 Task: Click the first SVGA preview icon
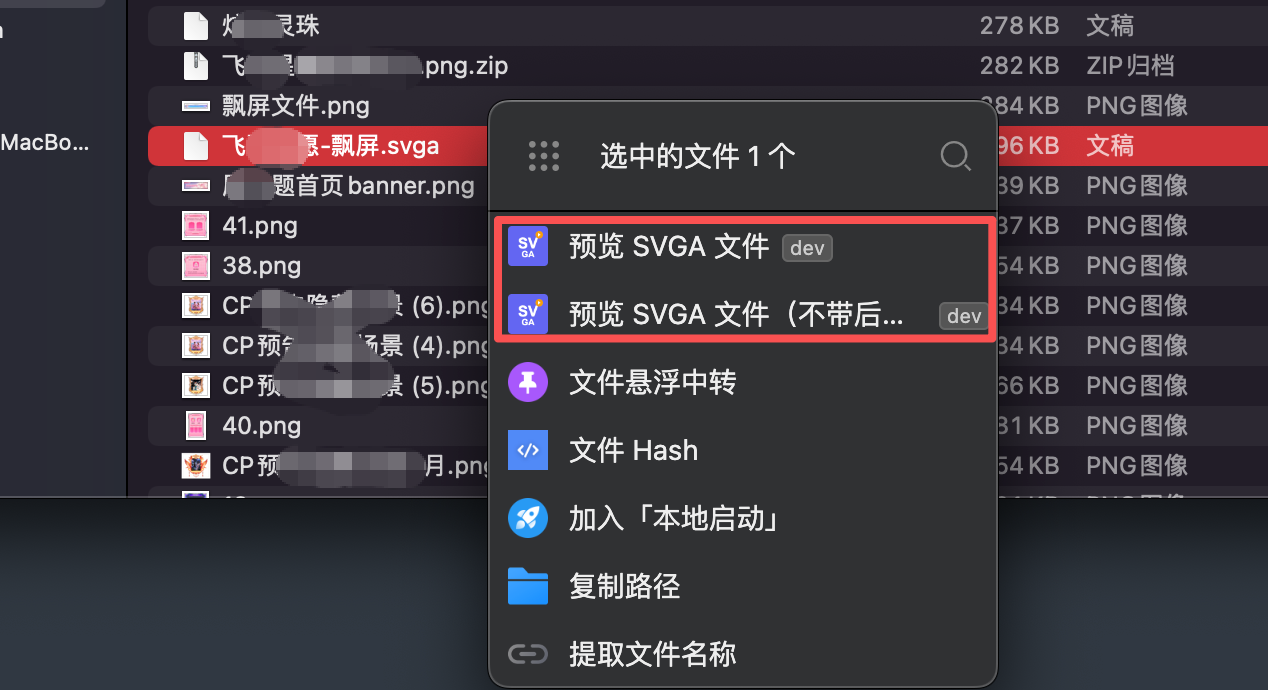[527, 246]
